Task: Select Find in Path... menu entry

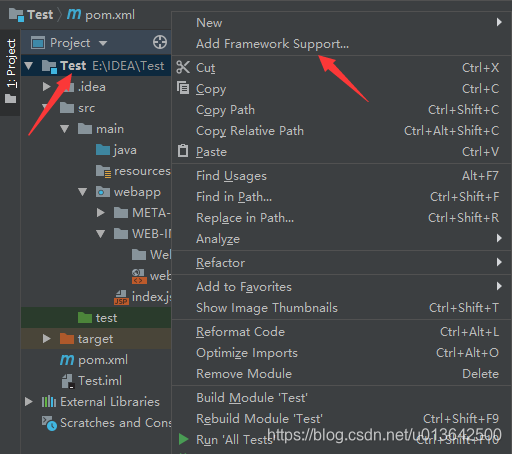Action: click(x=341, y=197)
